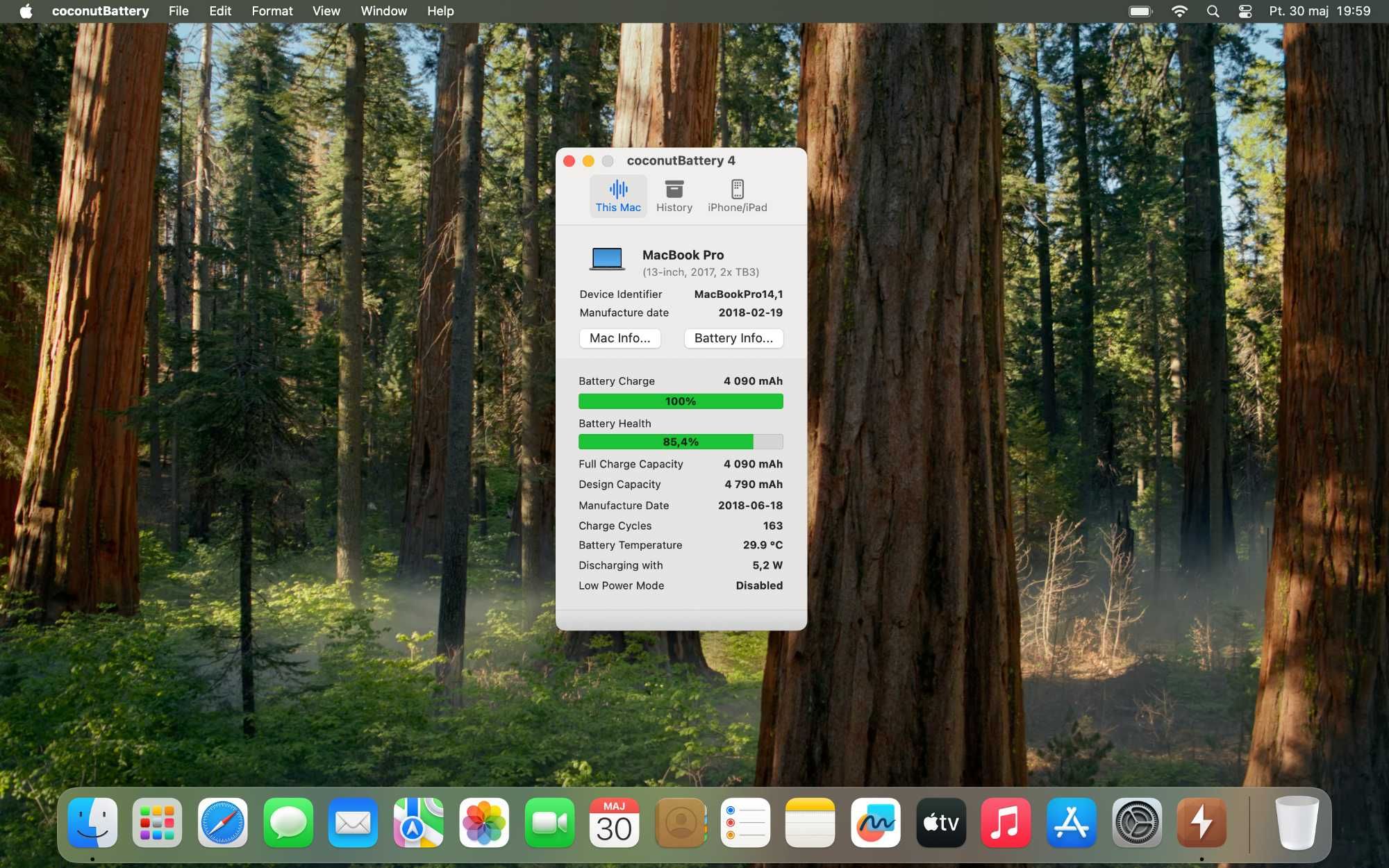
Task: Click the MacBook Pro laptop icon
Action: pyautogui.click(x=607, y=260)
